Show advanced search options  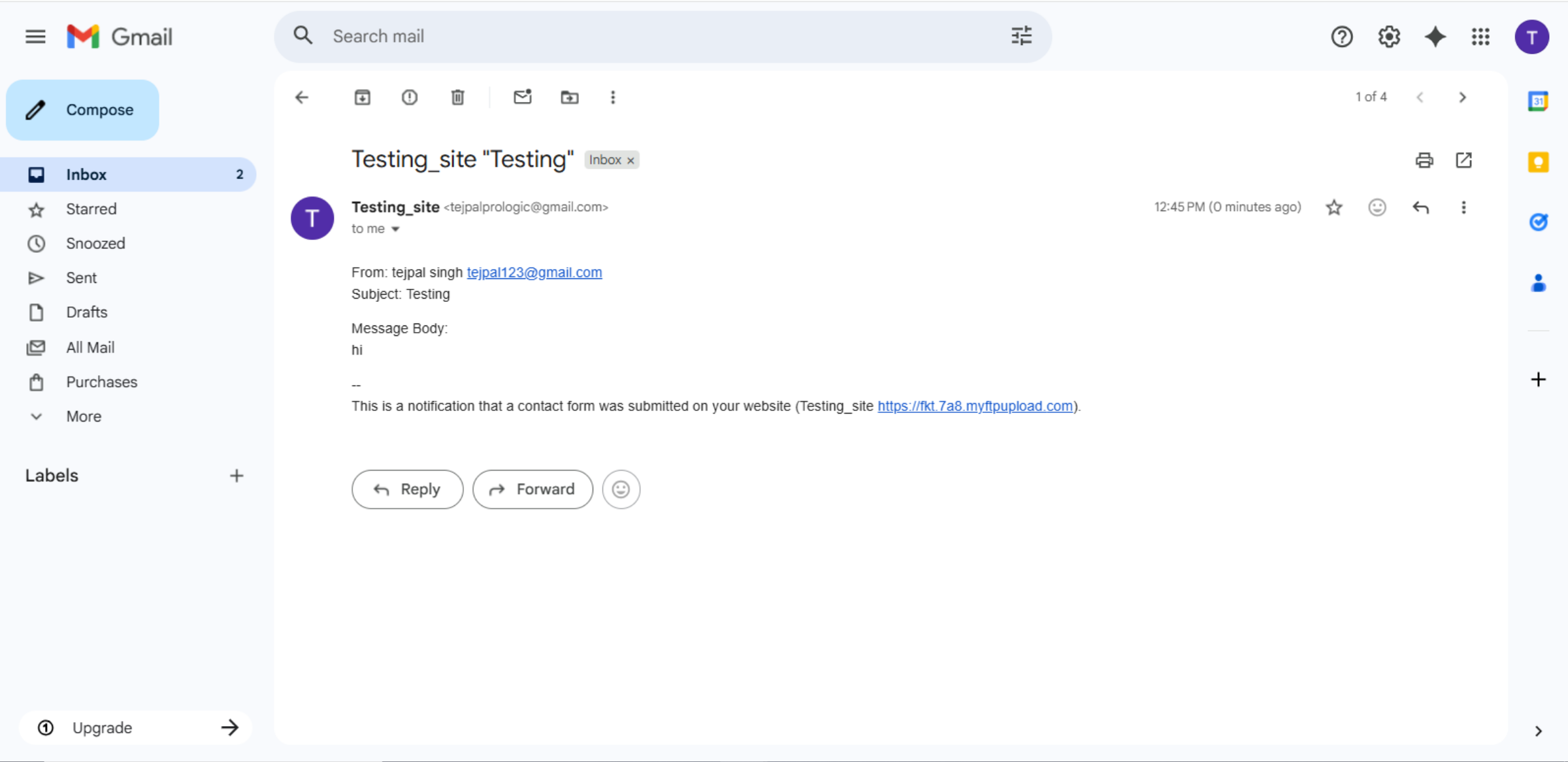click(1021, 36)
